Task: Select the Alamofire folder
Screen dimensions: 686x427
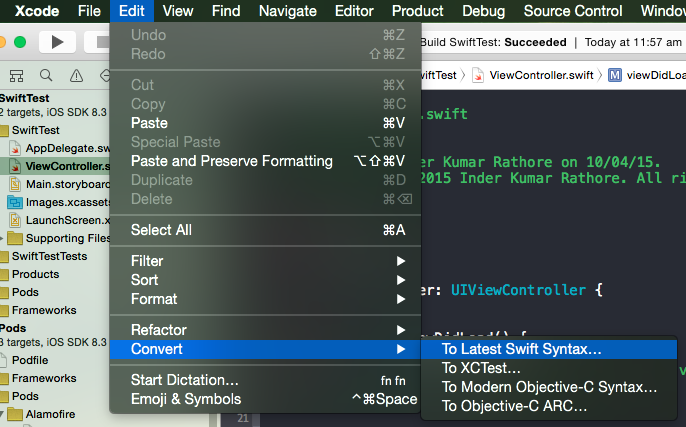Action: tap(44, 414)
